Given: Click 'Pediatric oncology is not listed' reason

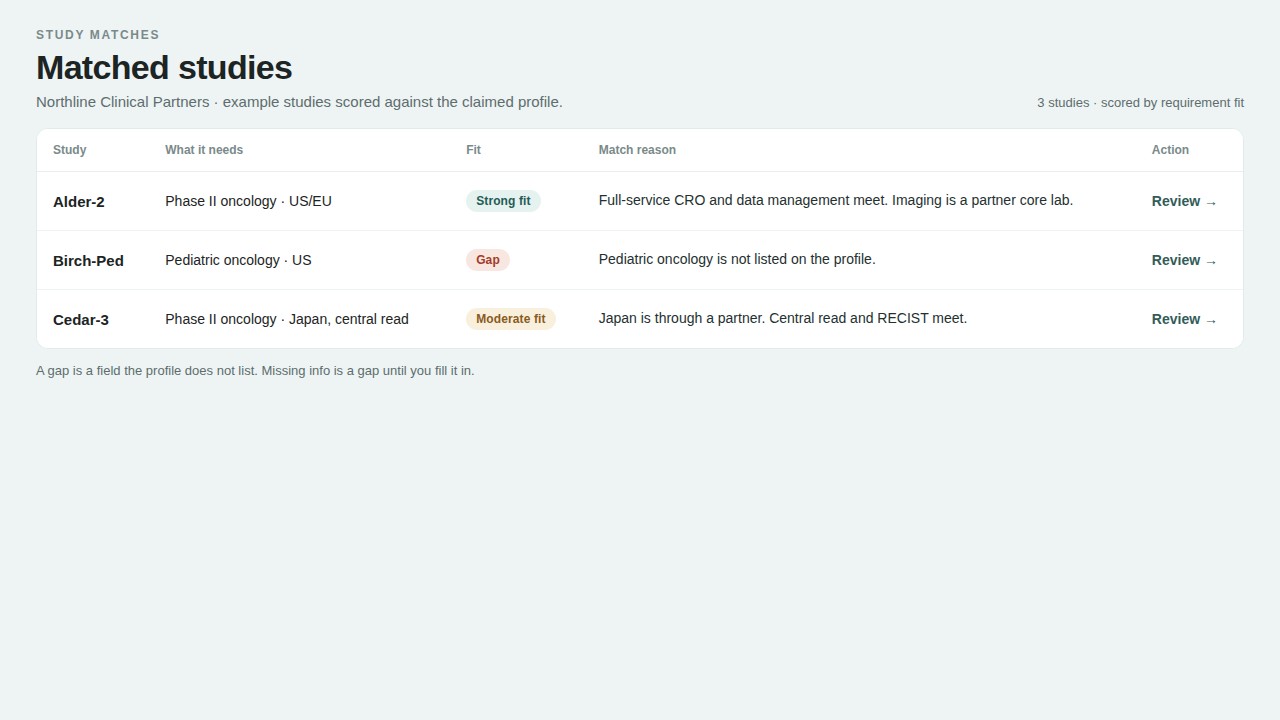Looking at the screenshot, I should point(737,259).
